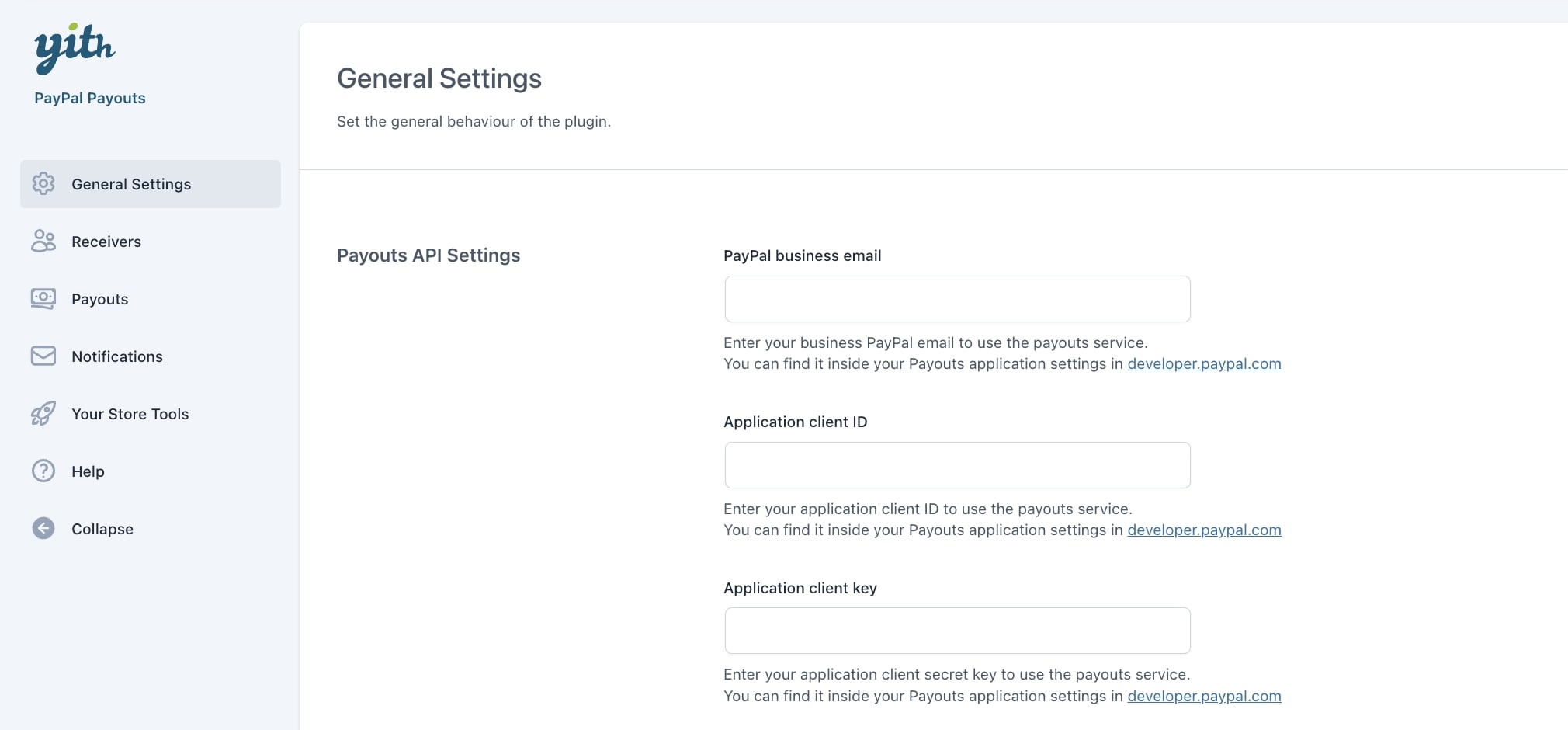The height and width of the screenshot is (730, 1568).
Task: Click the Application client ID label
Action: tap(796, 422)
